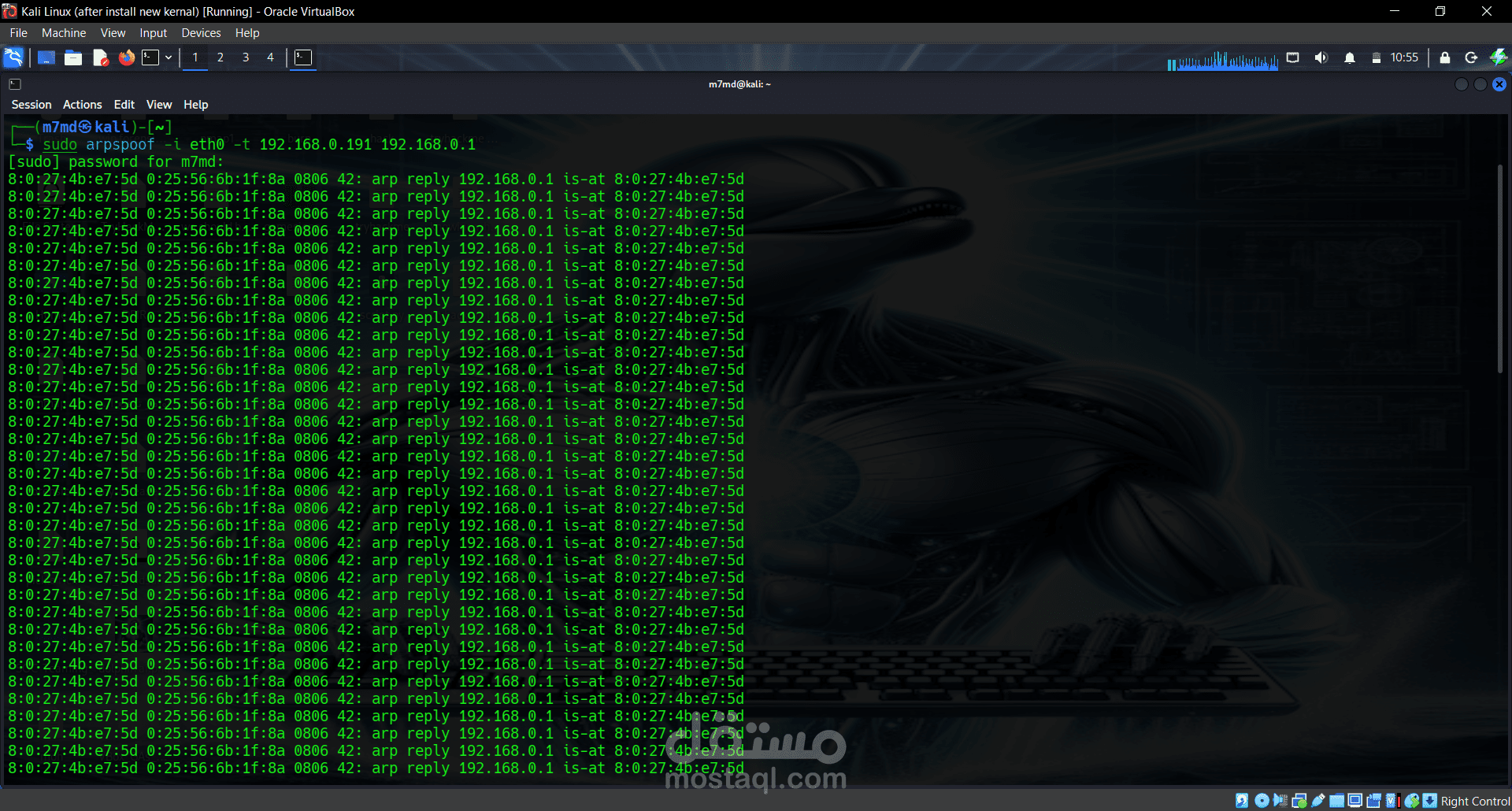Image resolution: width=1512 pixels, height=811 pixels.
Task: Expand the terminal launcher dropdown arrow
Action: 169,57
